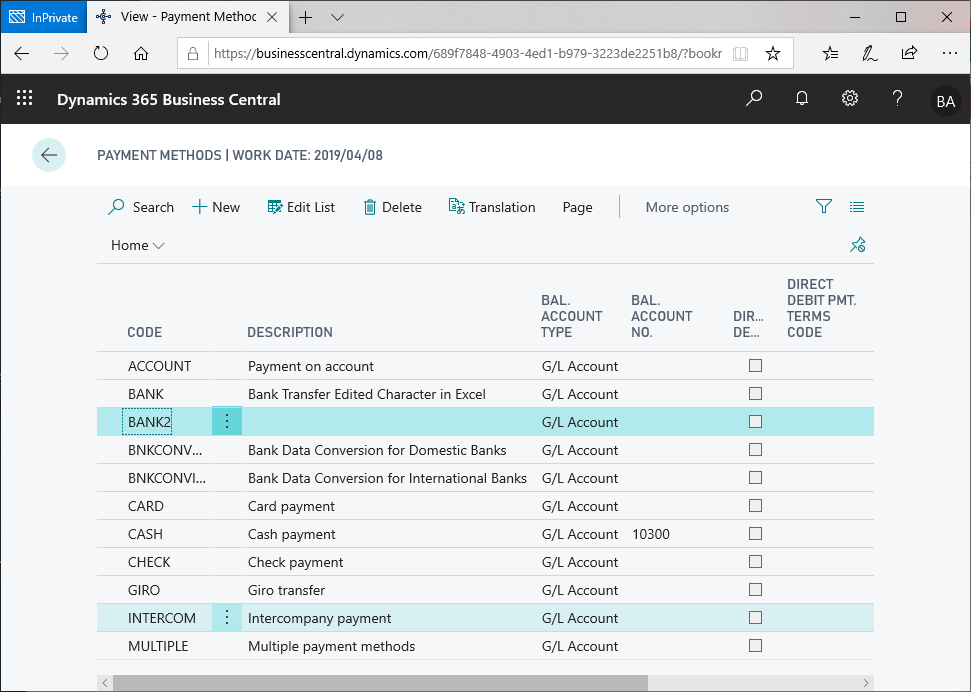Image resolution: width=971 pixels, height=692 pixels.
Task: Select the INTERCOM code cell
Action: click(x=162, y=618)
